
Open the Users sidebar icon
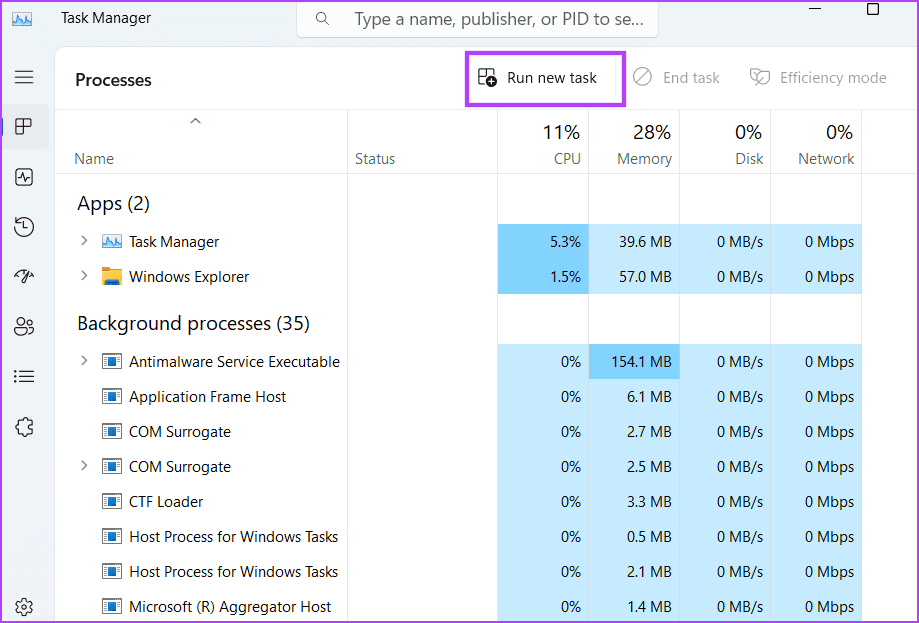24,326
